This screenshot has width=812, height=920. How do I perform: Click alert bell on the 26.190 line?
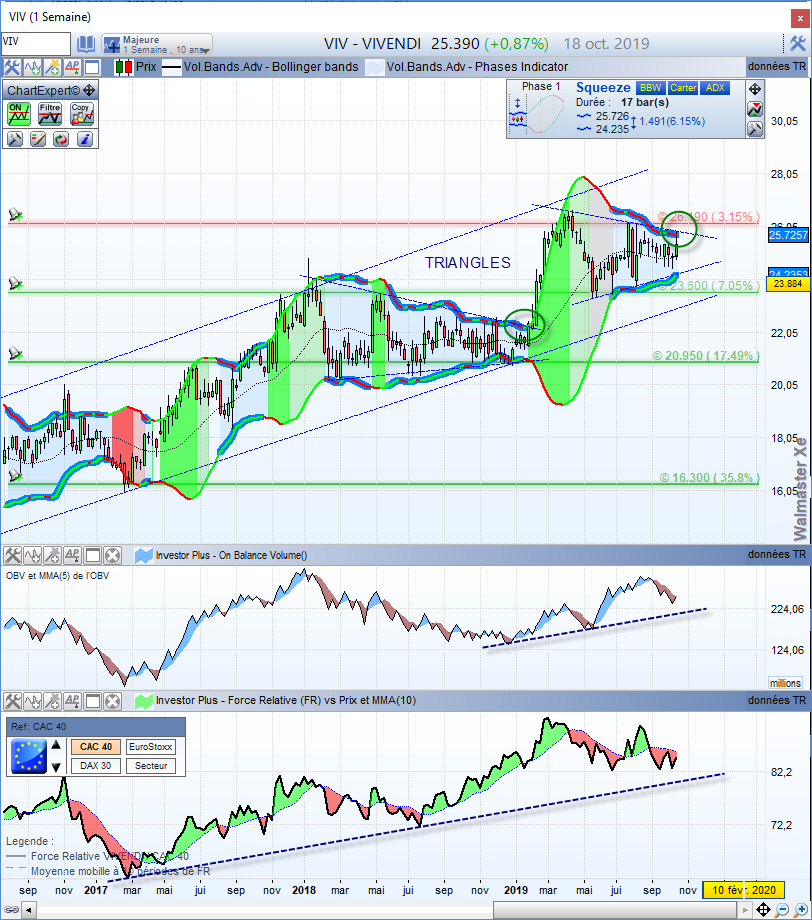pos(15,215)
